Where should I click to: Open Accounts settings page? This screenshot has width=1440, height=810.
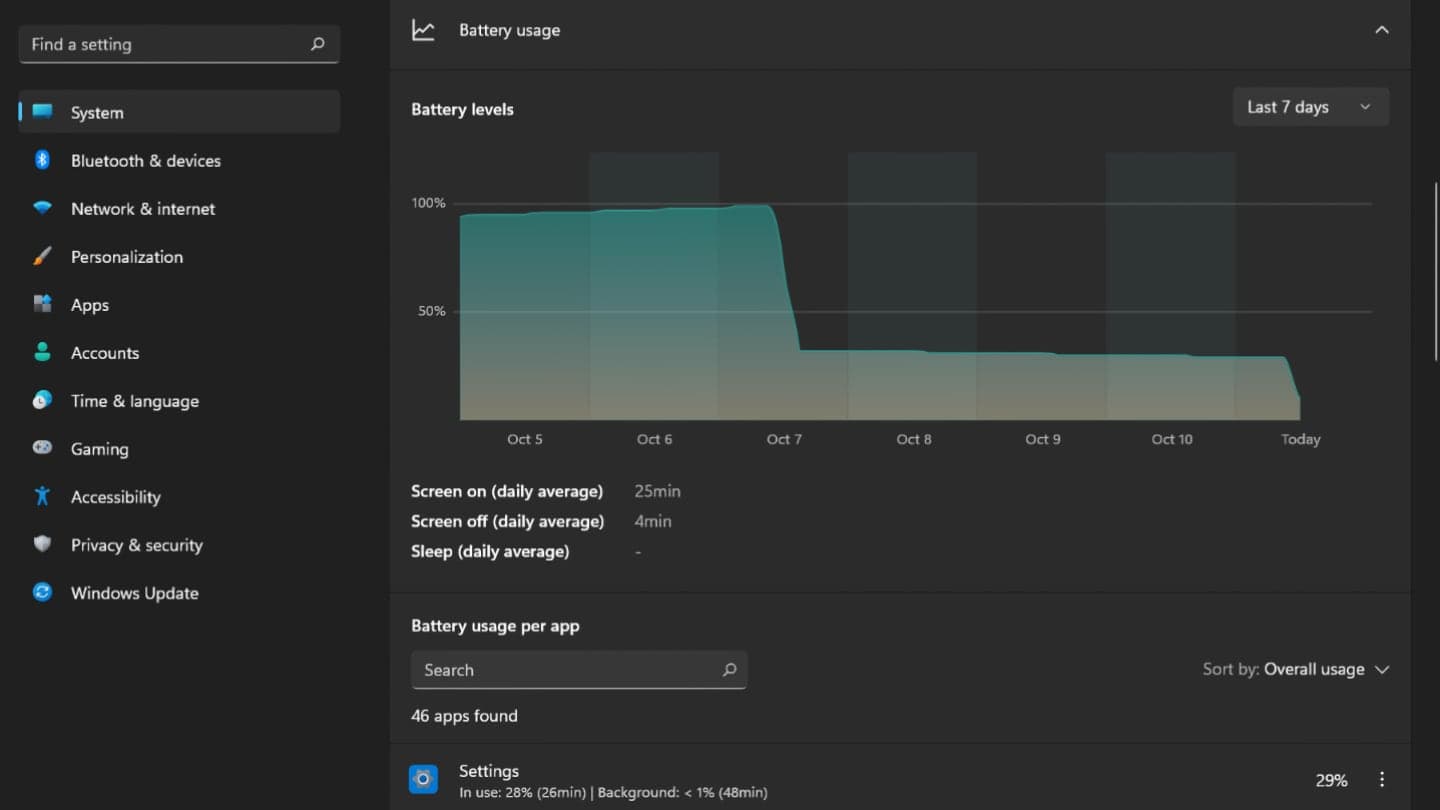[x=179, y=352]
